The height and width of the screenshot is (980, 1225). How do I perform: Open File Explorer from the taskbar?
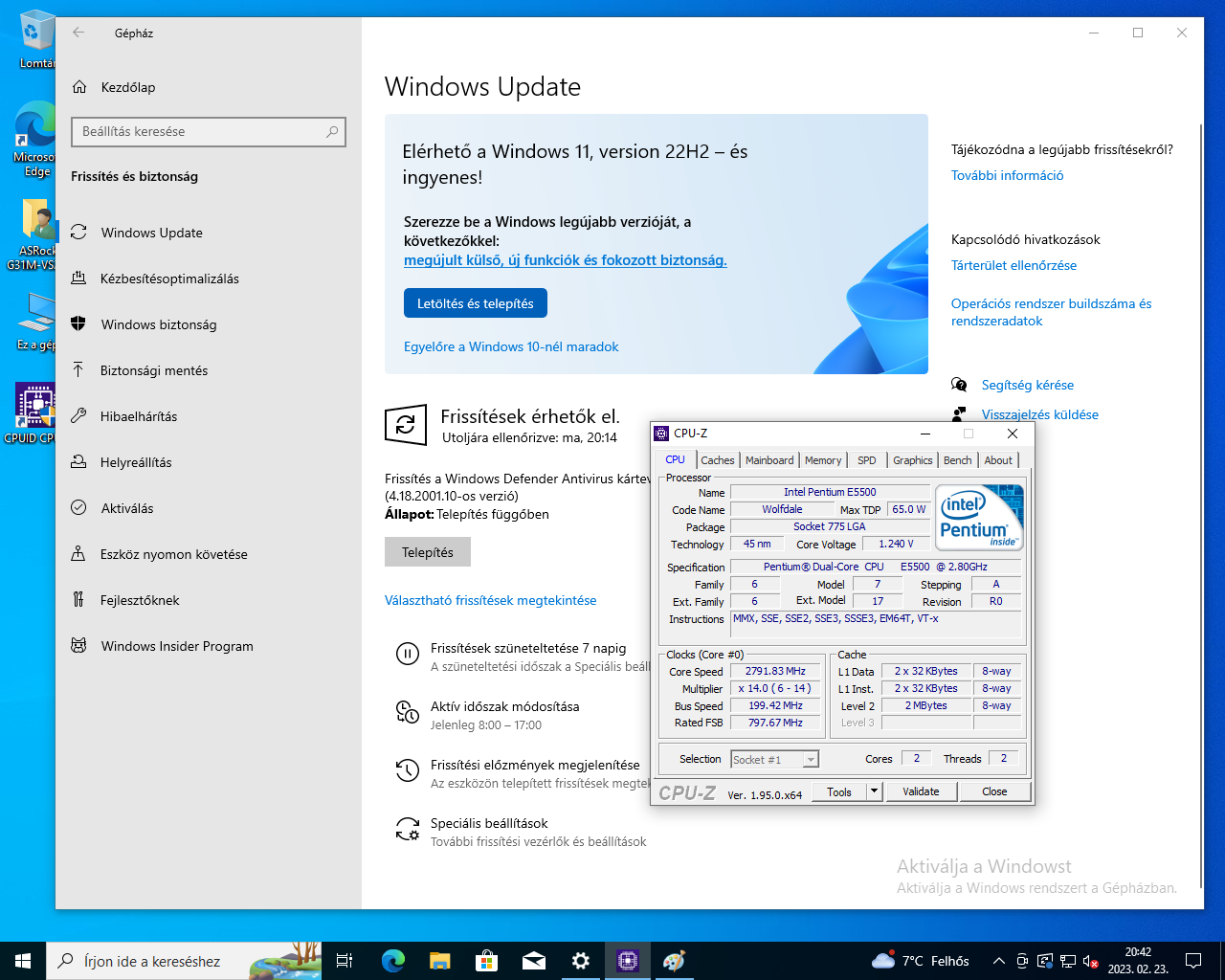pos(439,961)
